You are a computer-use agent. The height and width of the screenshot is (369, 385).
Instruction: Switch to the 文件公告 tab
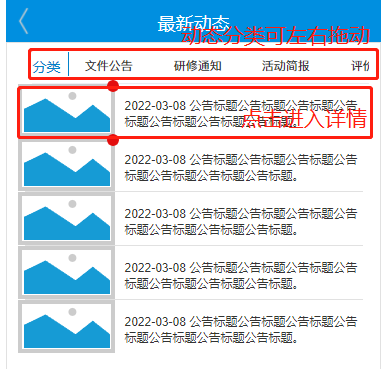(x=109, y=66)
